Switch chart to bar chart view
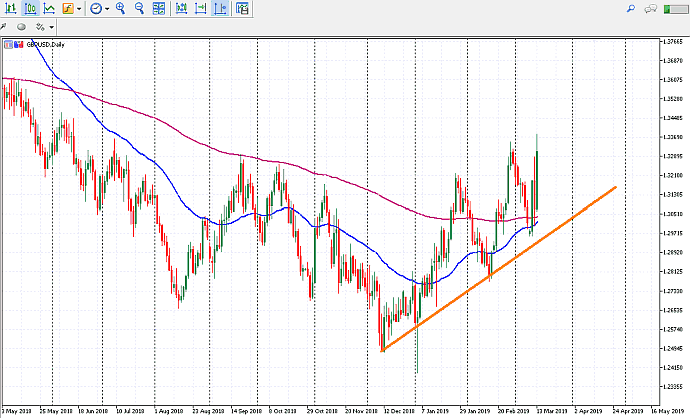Image resolution: width=690 pixels, height=418 pixels. (x=9, y=9)
